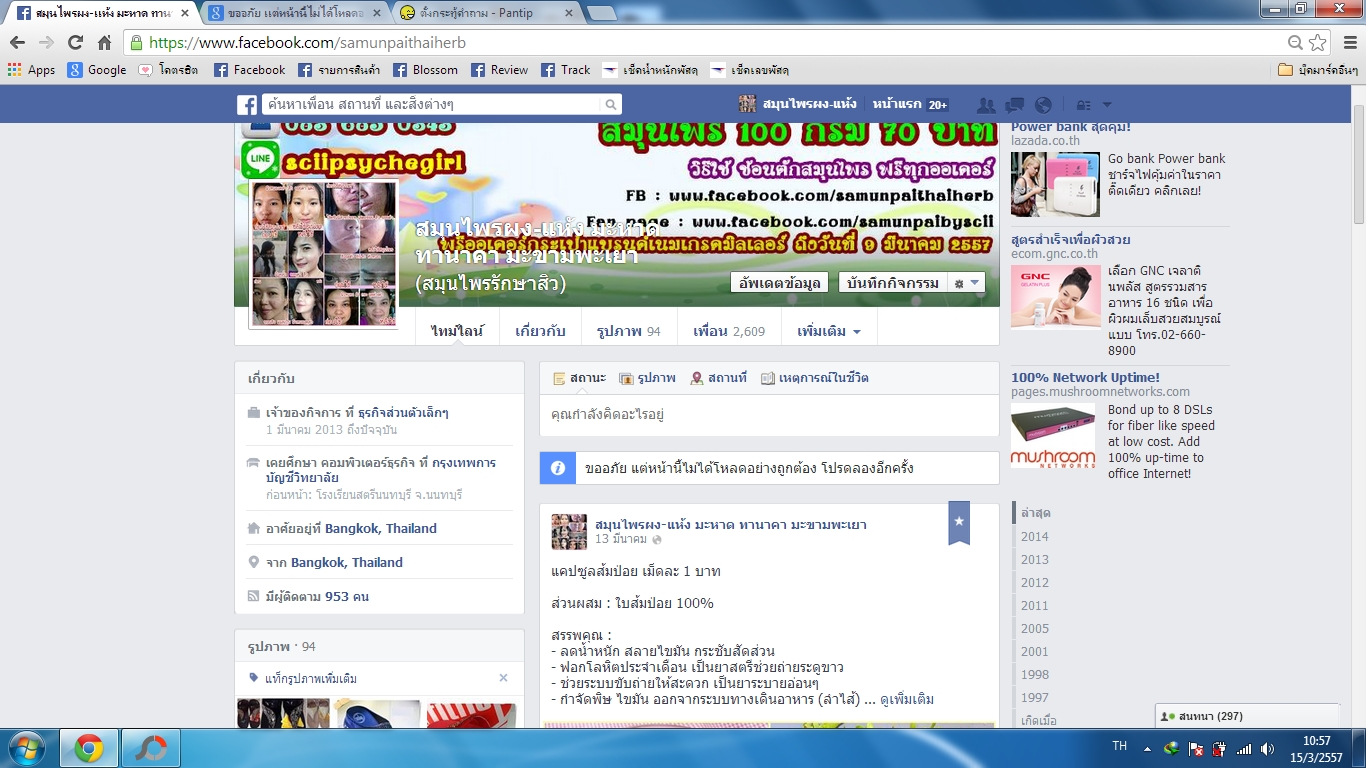This screenshot has height=768, width=1366.
Task: Open the followers link 953 คน
Action: (x=347, y=596)
